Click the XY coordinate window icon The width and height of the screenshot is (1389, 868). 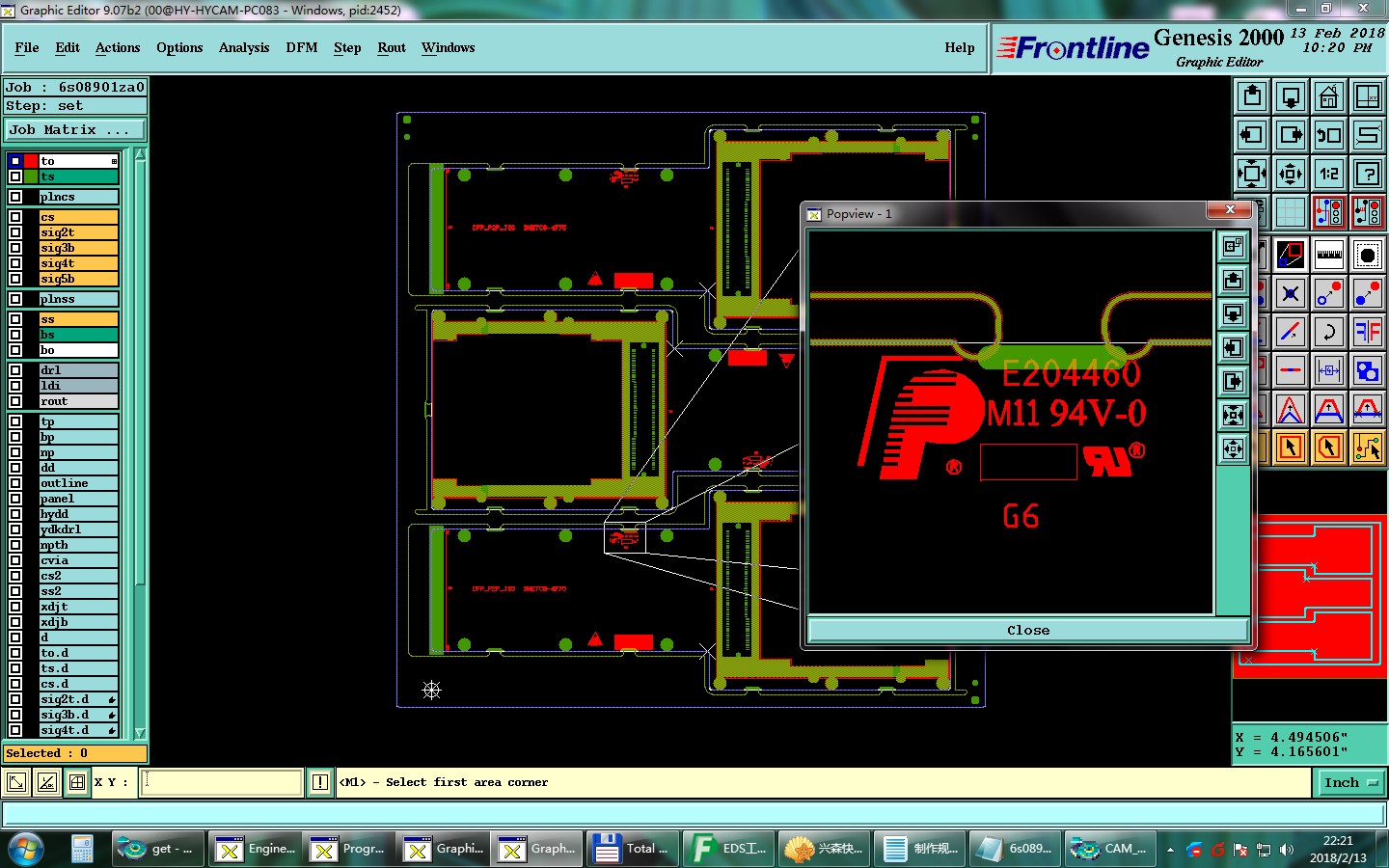[1368, 96]
